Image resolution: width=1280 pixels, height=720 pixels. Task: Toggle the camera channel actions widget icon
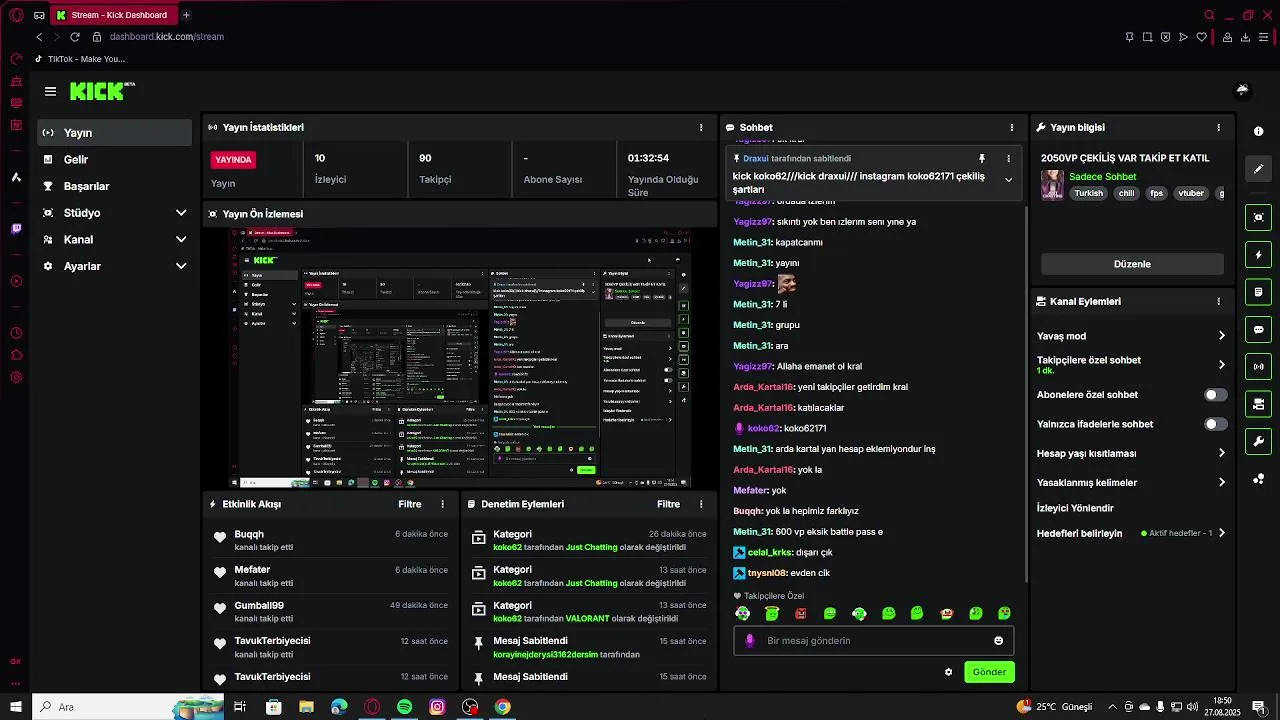coord(1258,404)
